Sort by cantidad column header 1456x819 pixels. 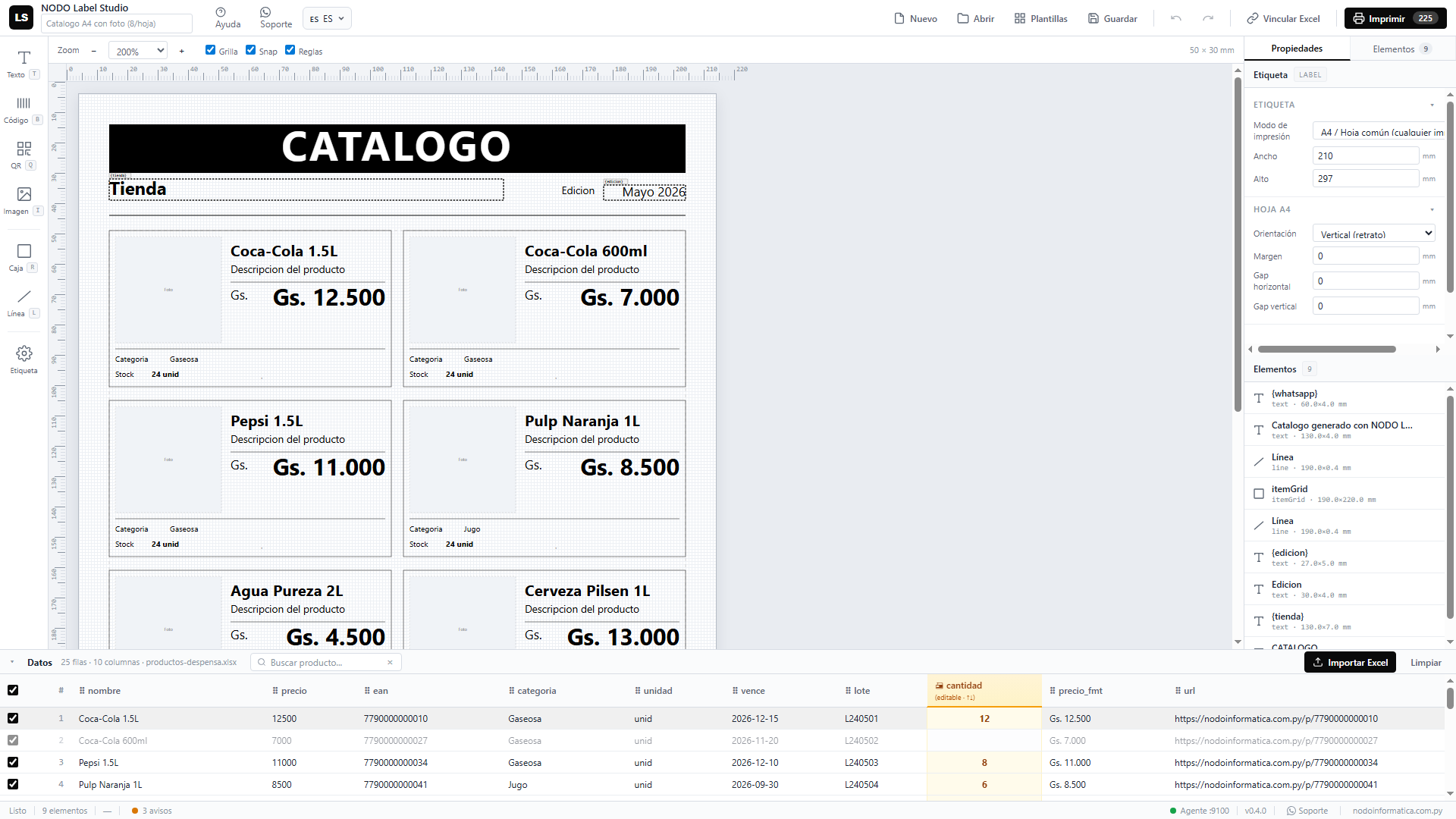pyautogui.click(x=984, y=690)
